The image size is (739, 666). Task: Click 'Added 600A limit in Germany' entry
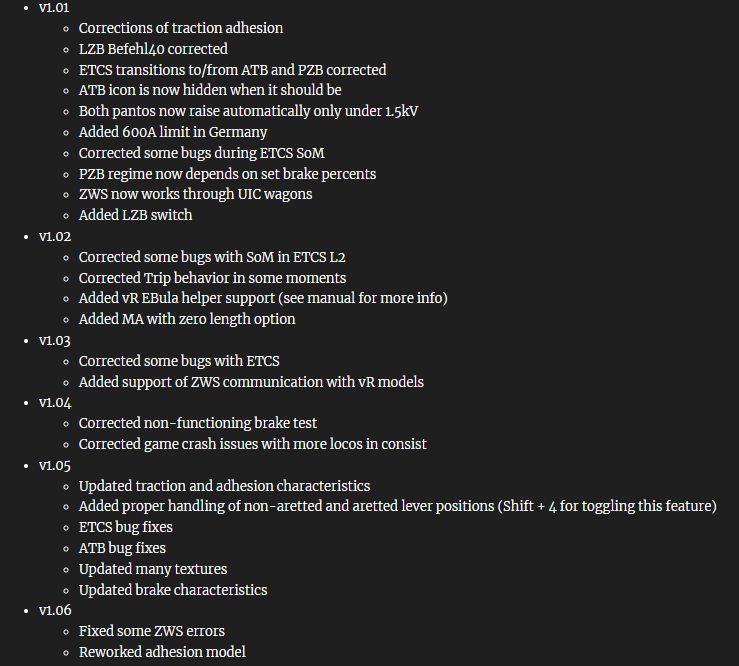pyautogui.click(x=173, y=132)
